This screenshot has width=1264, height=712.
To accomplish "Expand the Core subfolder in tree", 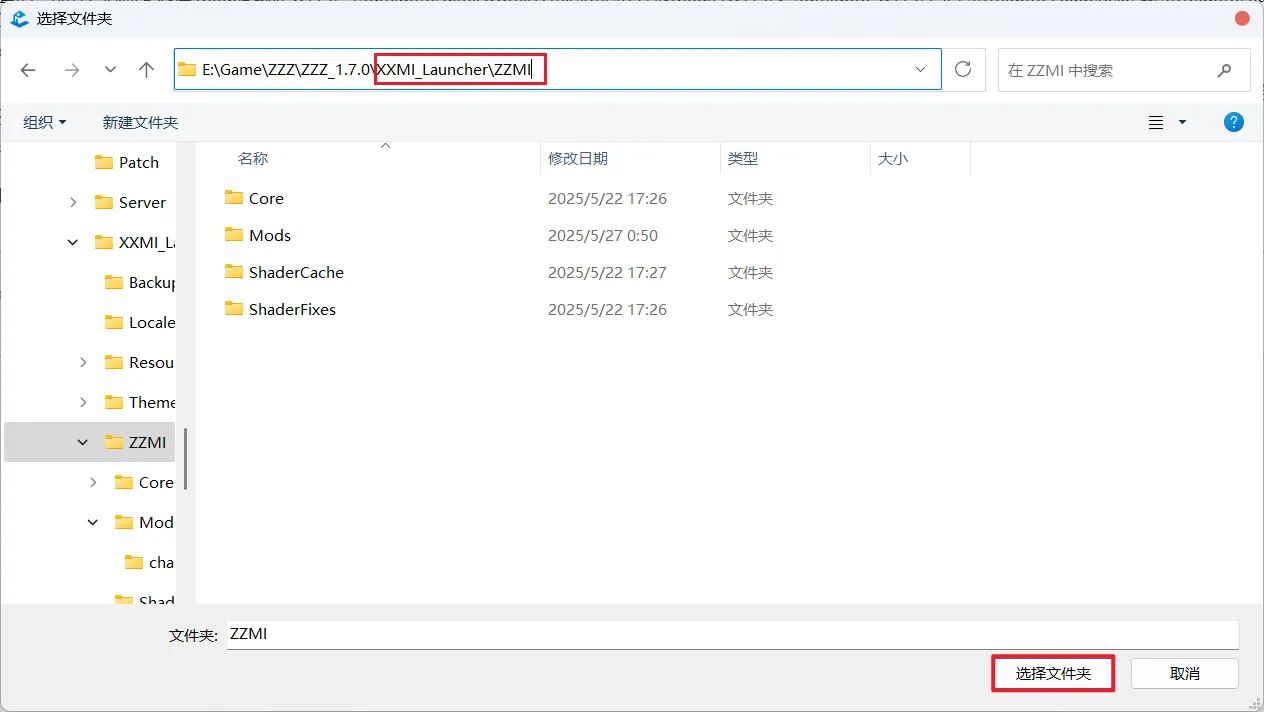I will click(x=93, y=482).
